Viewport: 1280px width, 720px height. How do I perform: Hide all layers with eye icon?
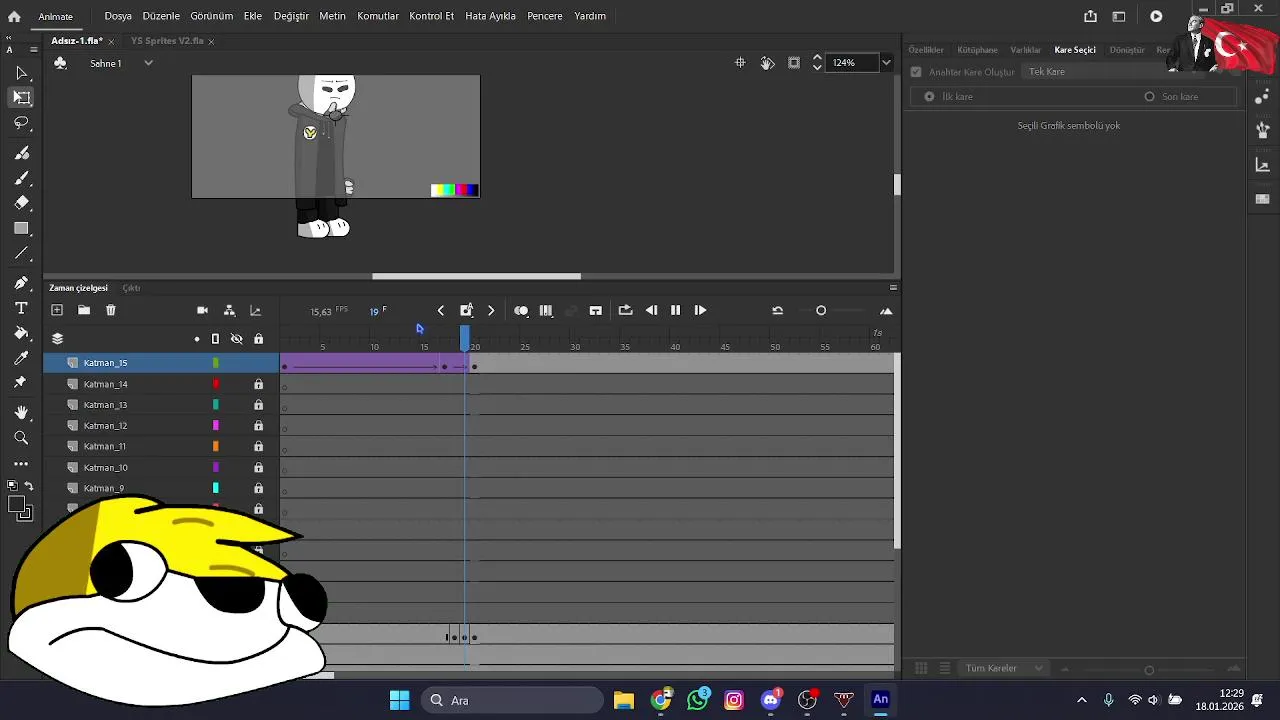(x=237, y=339)
